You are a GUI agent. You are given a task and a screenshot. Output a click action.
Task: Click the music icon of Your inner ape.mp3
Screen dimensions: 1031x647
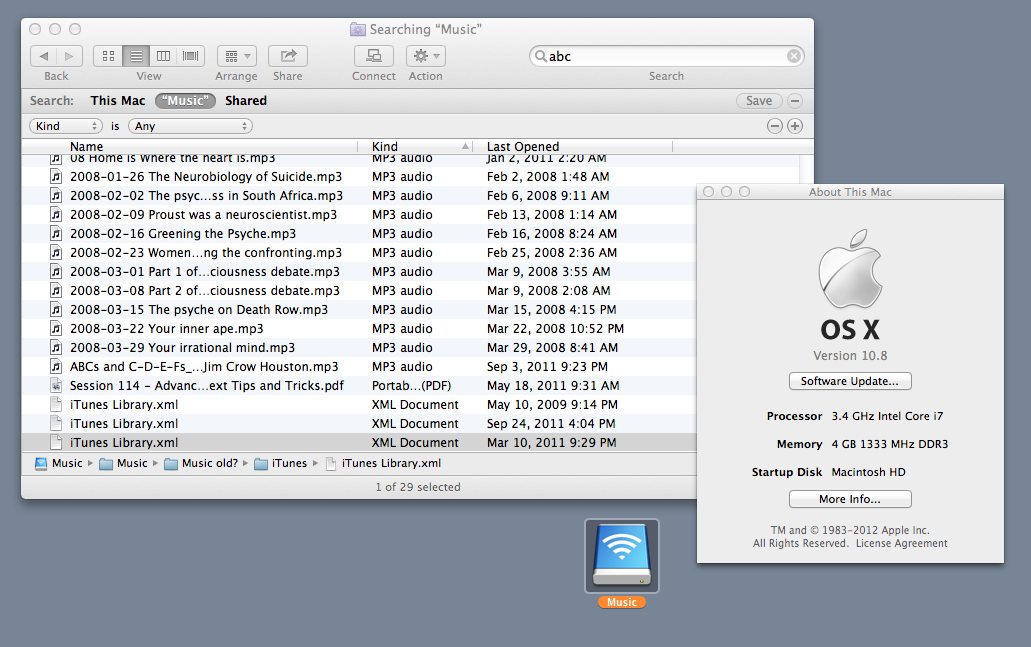tap(57, 329)
